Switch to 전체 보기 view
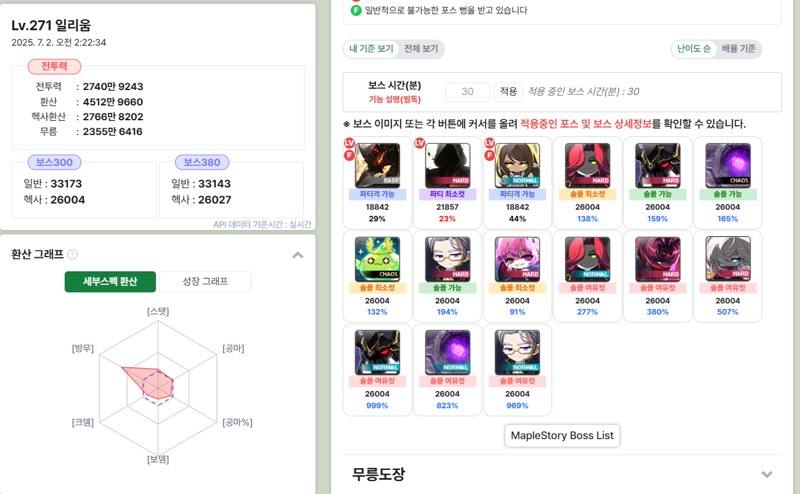The image size is (800, 494). [421, 49]
